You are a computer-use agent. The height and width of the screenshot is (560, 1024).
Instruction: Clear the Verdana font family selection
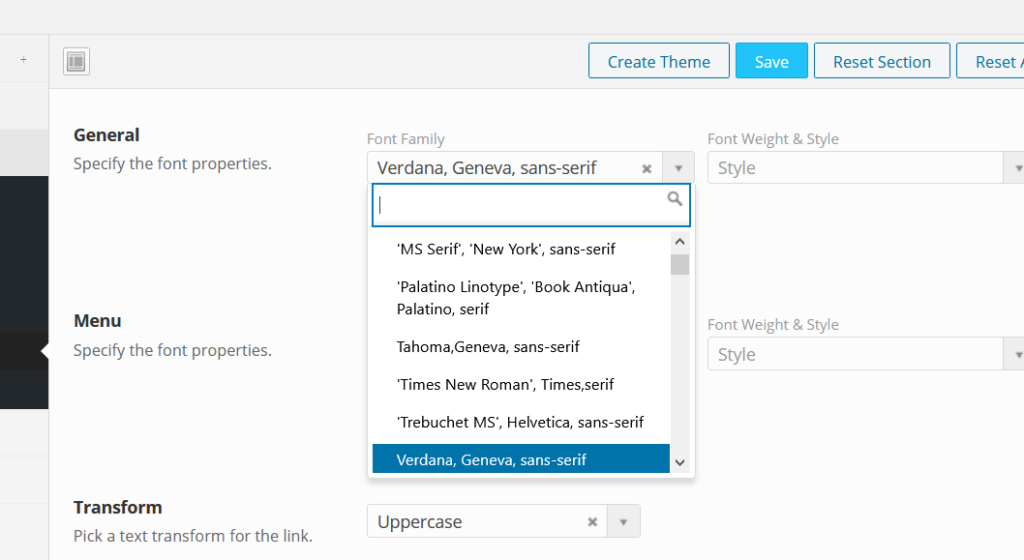tap(647, 168)
